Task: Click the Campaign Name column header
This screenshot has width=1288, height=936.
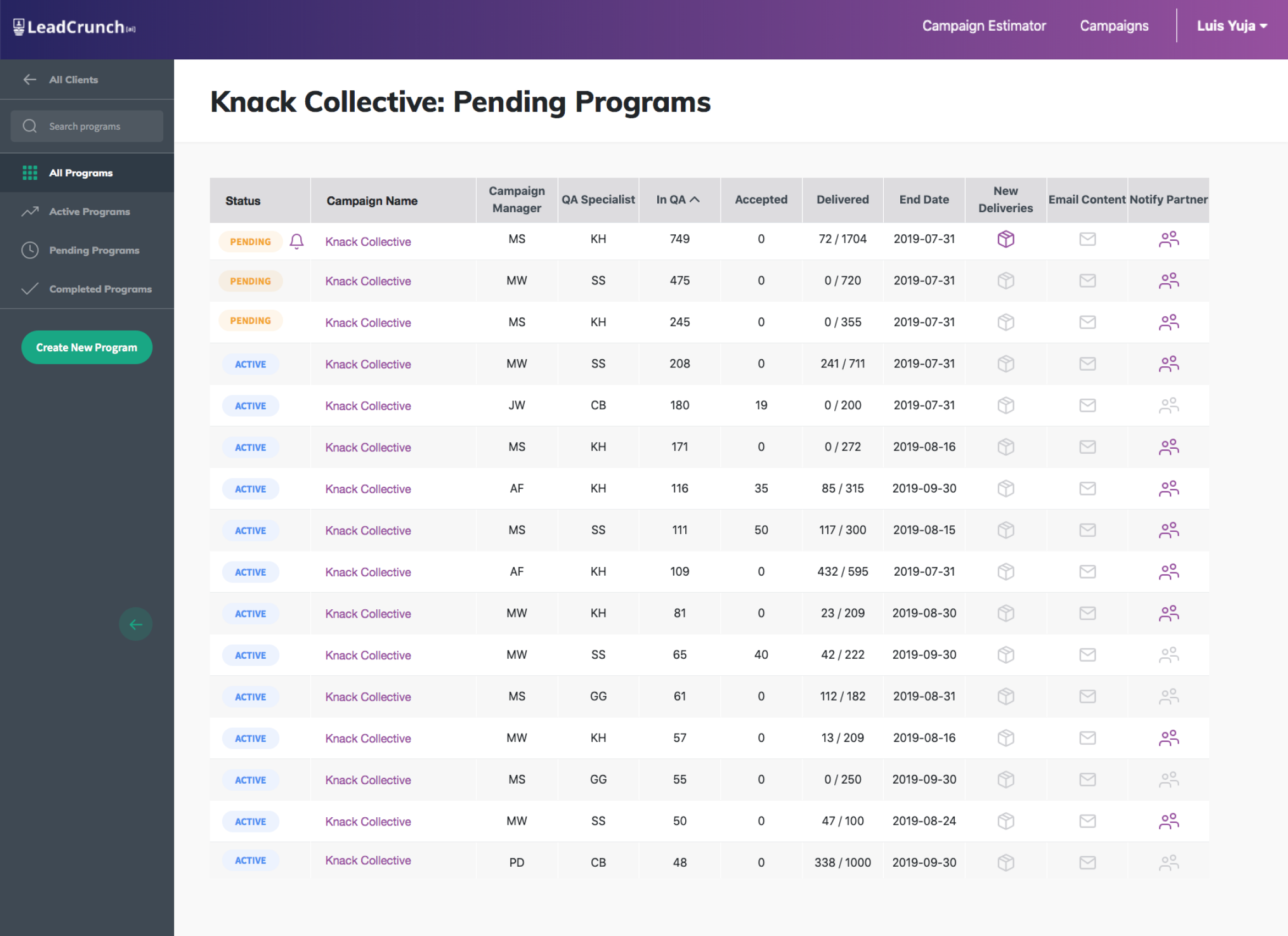Action: coord(393,200)
